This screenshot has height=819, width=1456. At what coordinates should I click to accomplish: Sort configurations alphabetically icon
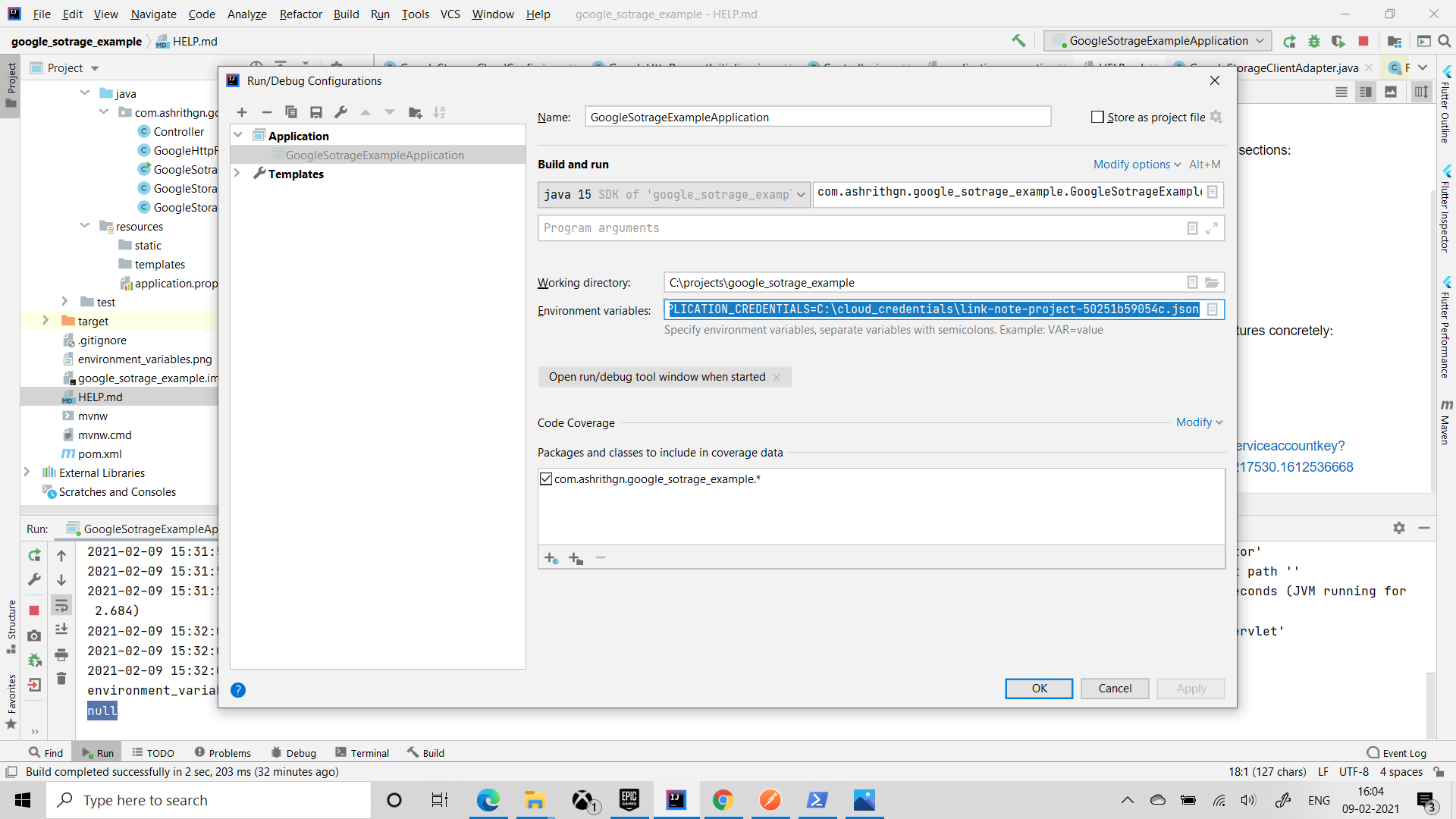pyautogui.click(x=440, y=112)
